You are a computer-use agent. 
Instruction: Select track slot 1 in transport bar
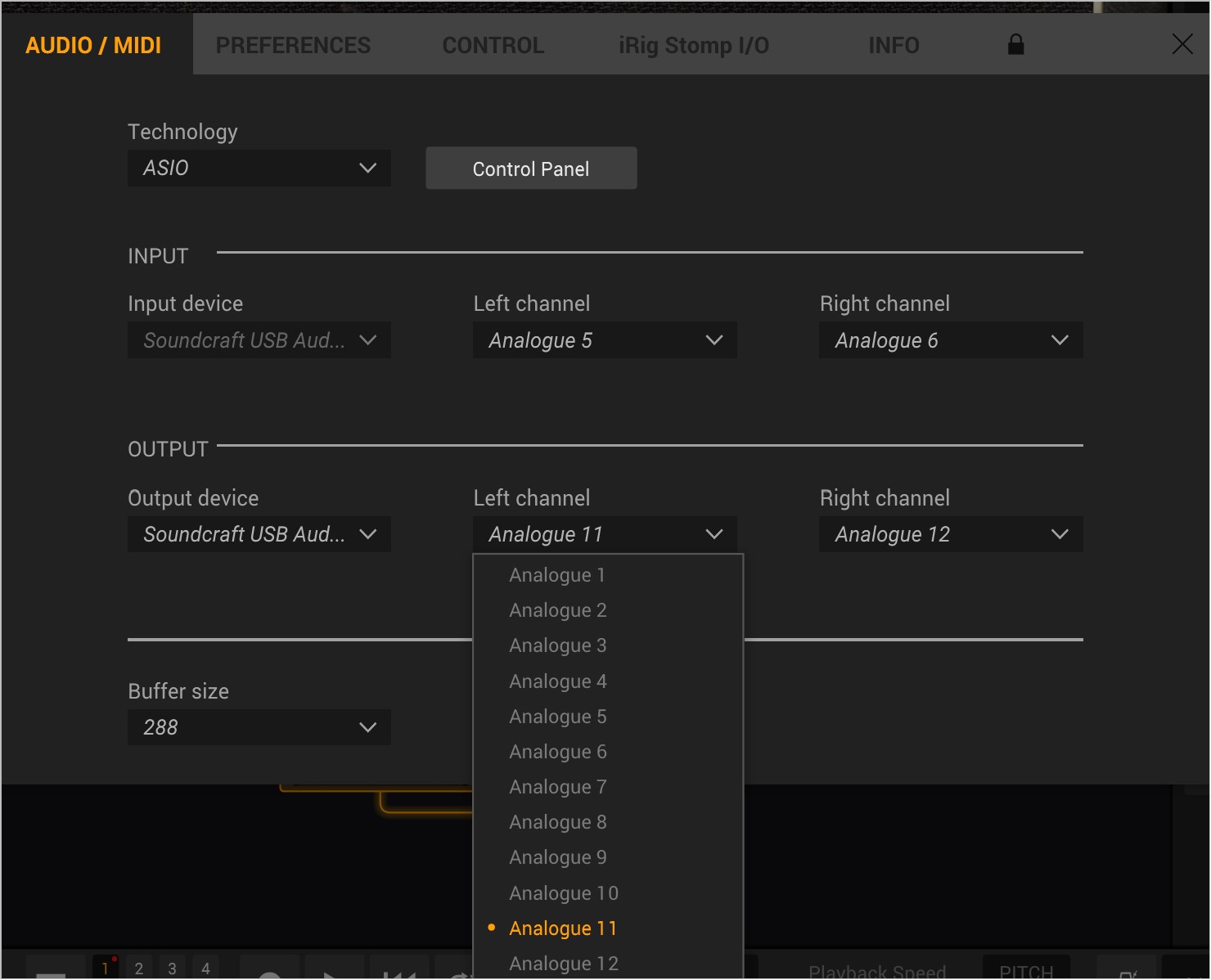[x=105, y=968]
